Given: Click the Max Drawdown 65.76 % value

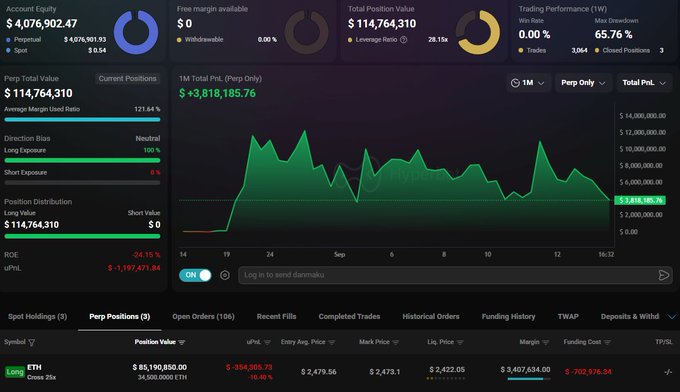Looking at the screenshot, I should [x=613, y=34].
